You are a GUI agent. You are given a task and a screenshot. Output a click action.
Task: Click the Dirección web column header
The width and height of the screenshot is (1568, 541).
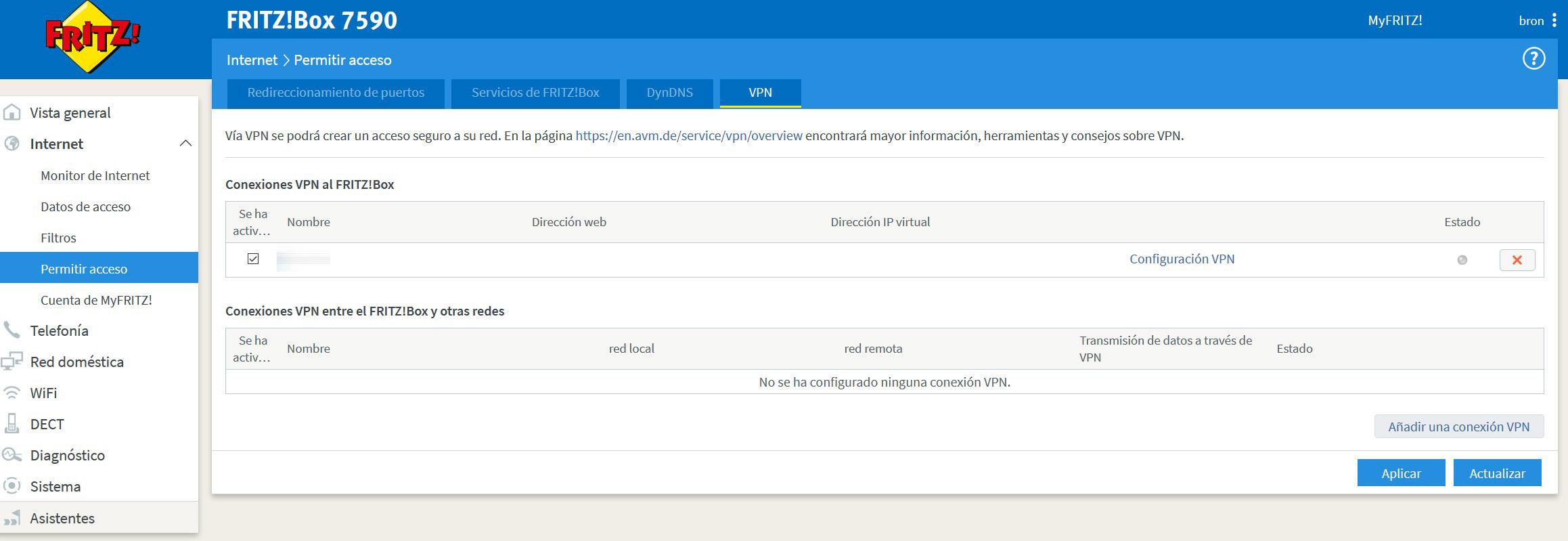tap(568, 221)
